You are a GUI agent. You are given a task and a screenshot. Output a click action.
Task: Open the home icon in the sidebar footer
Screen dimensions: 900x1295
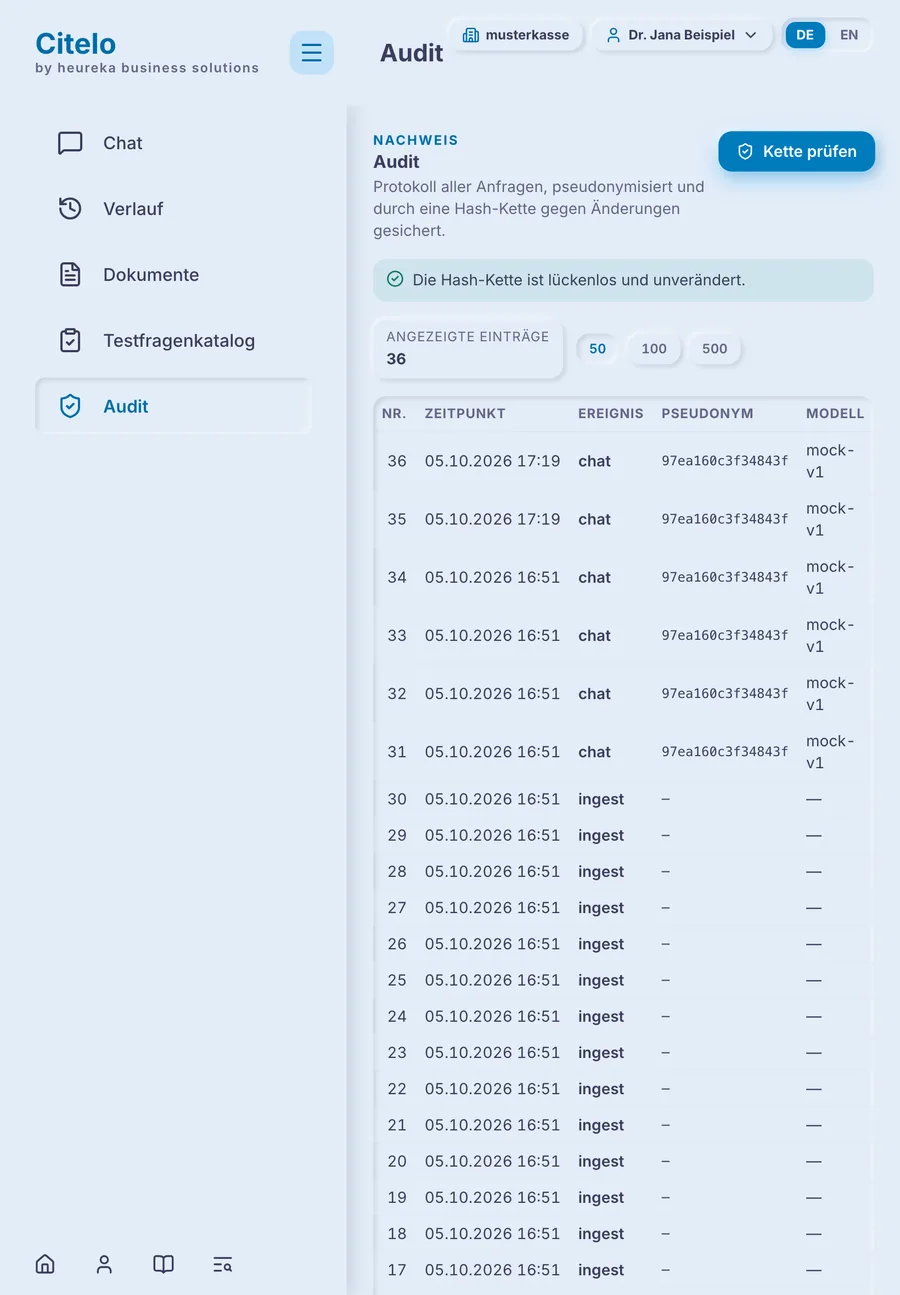tap(45, 1264)
